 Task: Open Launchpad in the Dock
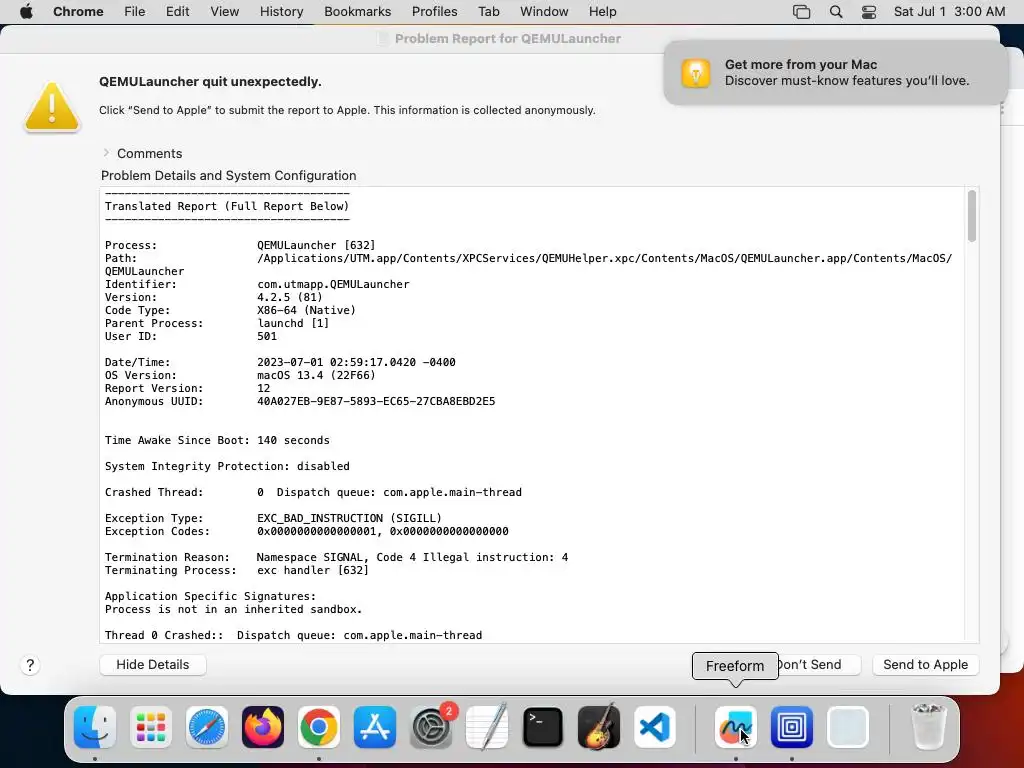151,727
